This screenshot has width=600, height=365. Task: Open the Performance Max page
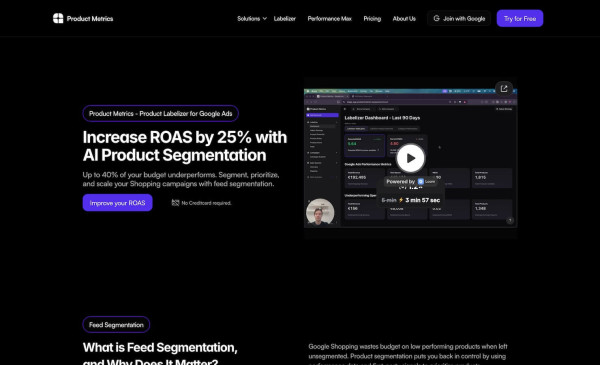[x=329, y=18]
